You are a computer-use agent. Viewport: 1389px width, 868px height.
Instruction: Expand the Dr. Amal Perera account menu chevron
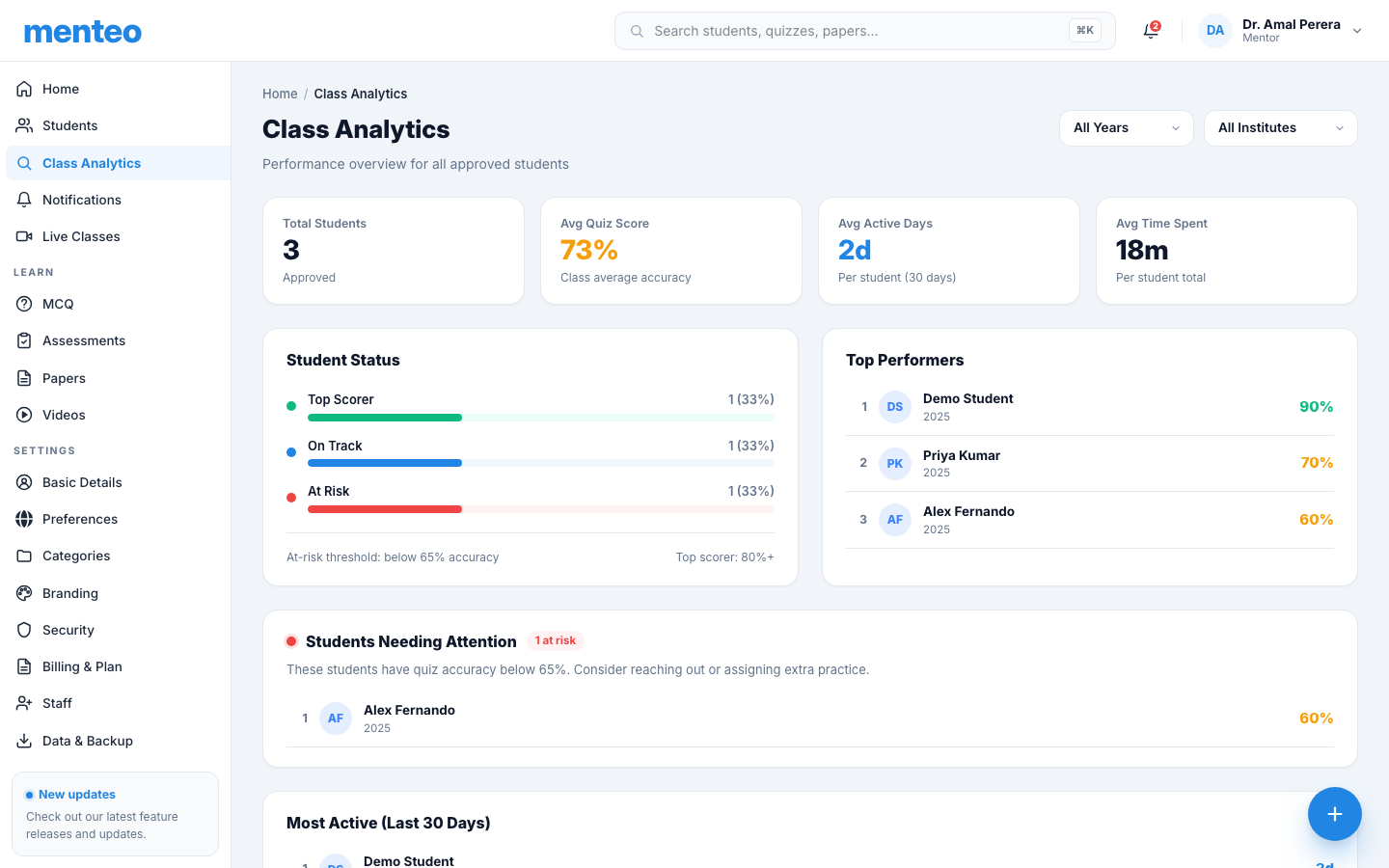(x=1357, y=31)
